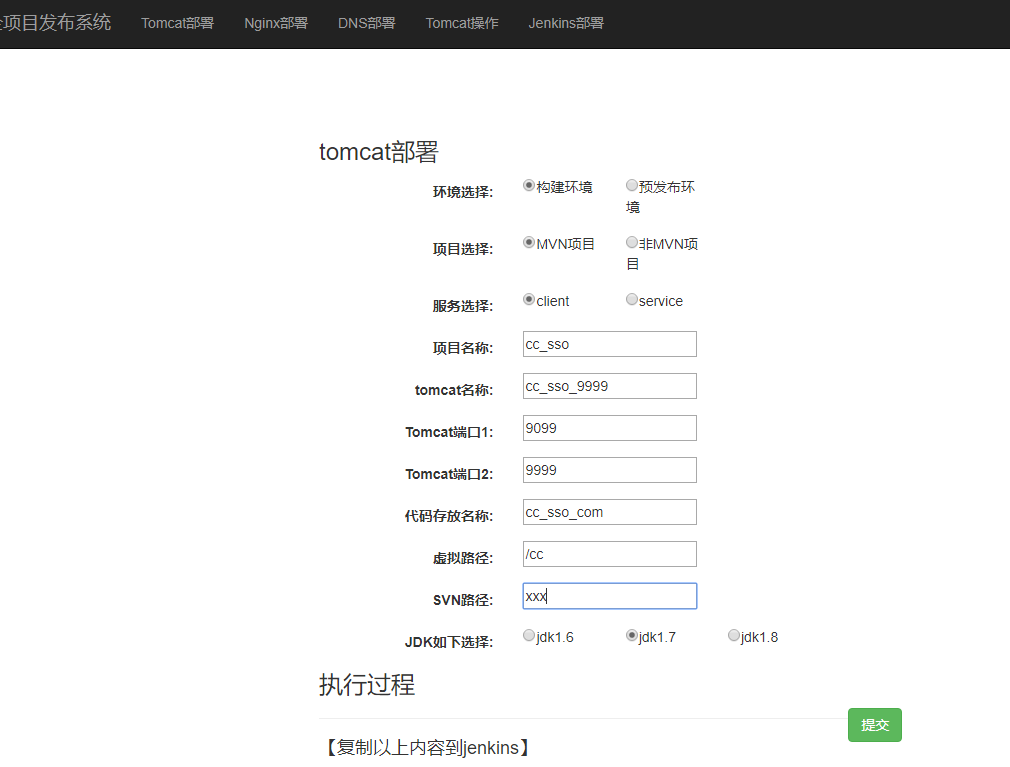Screen dimensions: 1010x767
Task: Focus the 虚拟路径 input with /cc
Action: 609,554
